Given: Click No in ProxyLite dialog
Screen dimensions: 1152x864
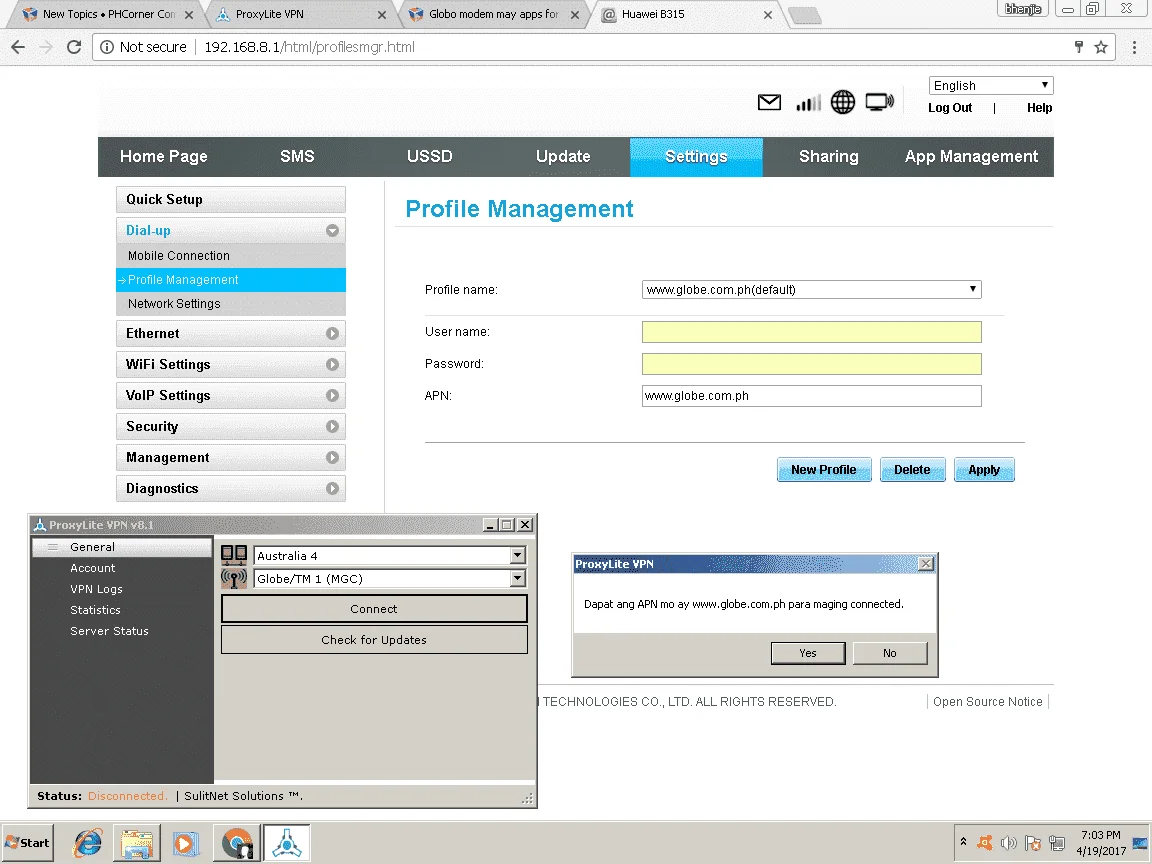Looking at the screenshot, I should 890,653.
